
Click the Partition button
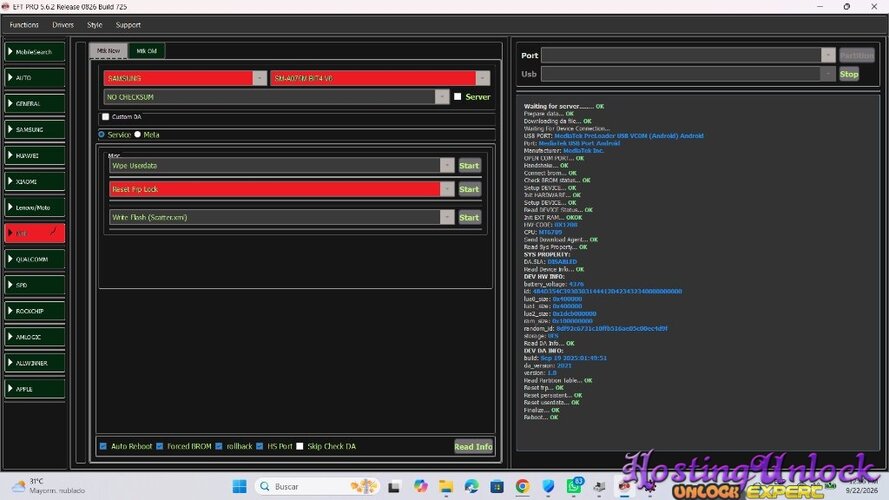pos(857,55)
